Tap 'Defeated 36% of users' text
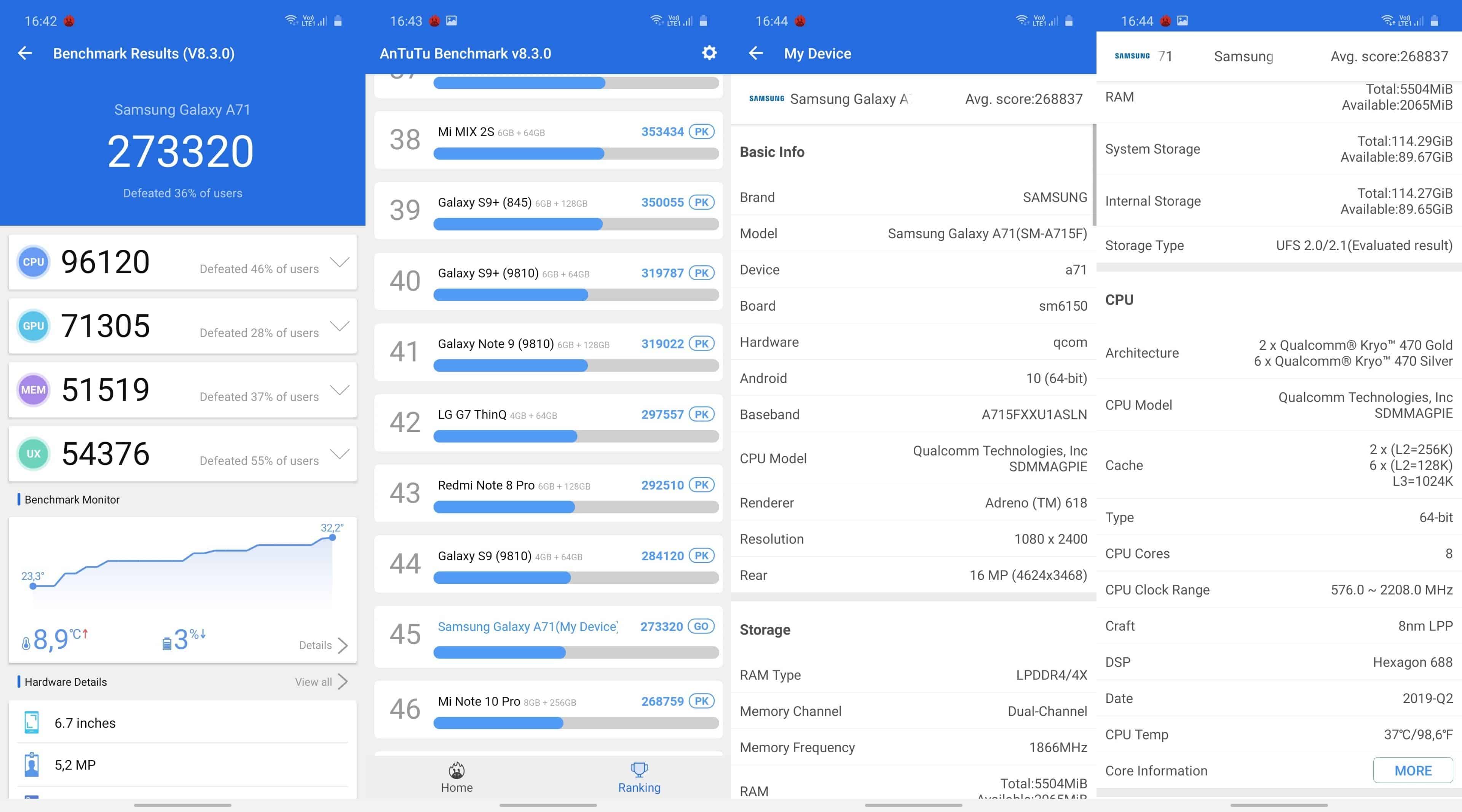Viewport: 1462px width, 812px height. tap(183, 193)
